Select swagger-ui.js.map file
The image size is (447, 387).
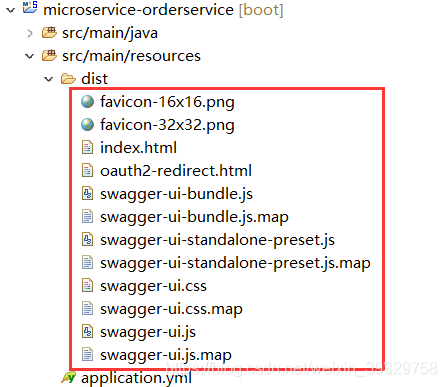[x=166, y=355]
